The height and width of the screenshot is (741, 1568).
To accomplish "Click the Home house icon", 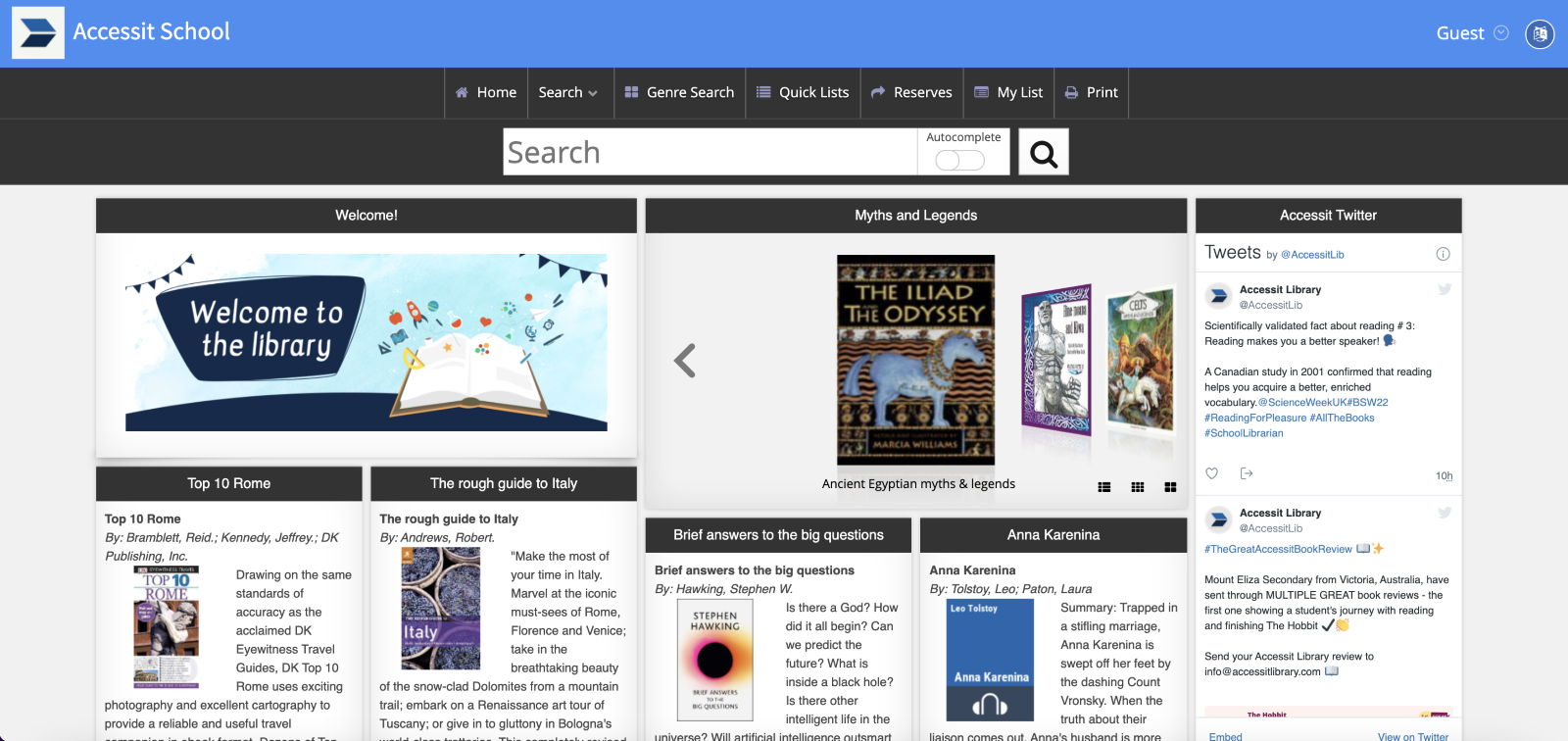I will click(x=462, y=92).
